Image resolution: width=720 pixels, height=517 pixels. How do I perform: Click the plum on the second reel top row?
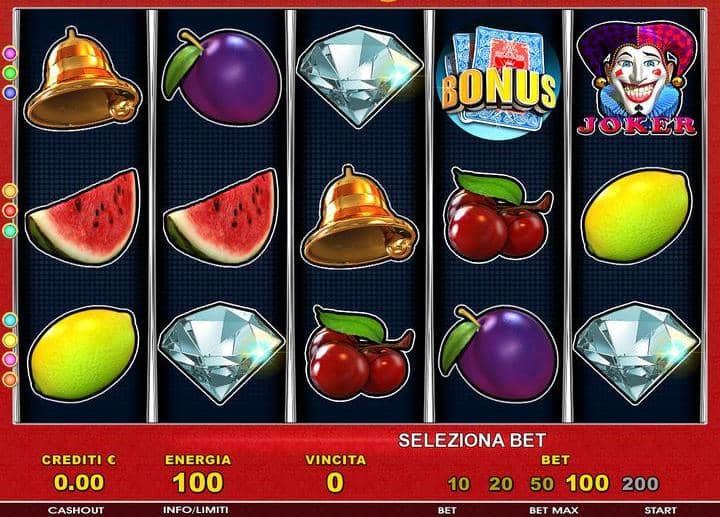click(221, 79)
